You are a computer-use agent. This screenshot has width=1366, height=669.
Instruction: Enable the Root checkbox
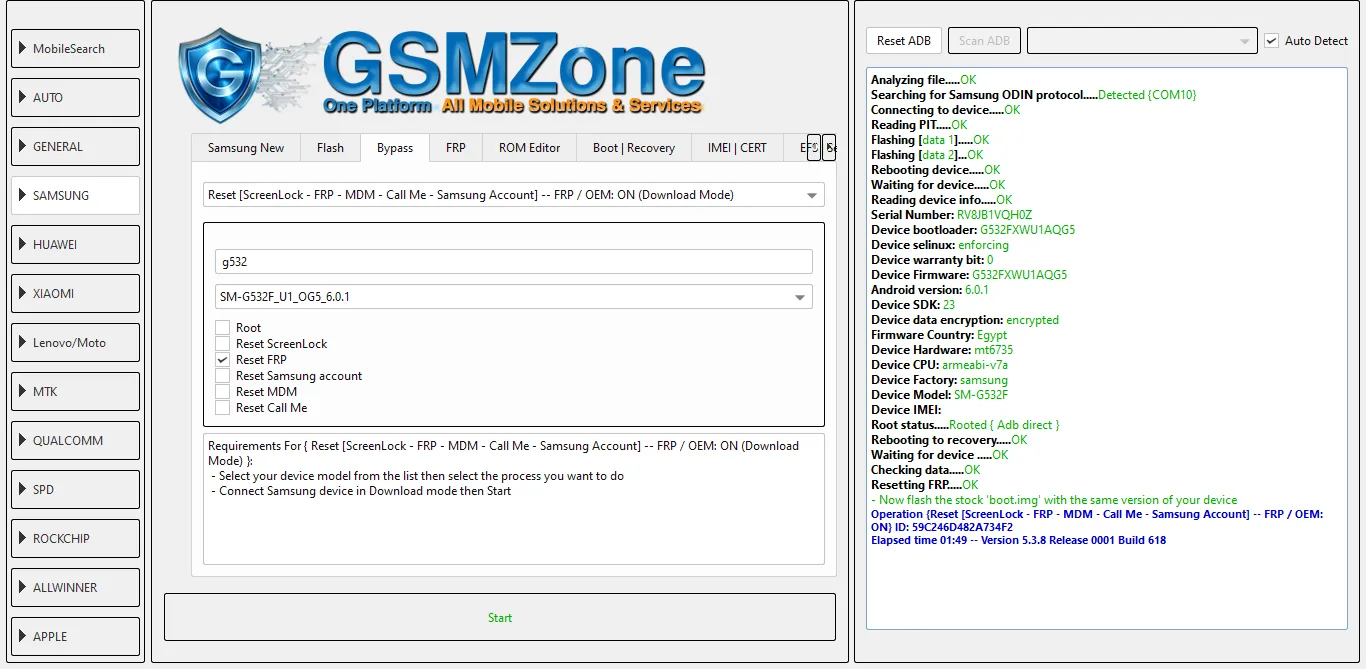pos(223,328)
